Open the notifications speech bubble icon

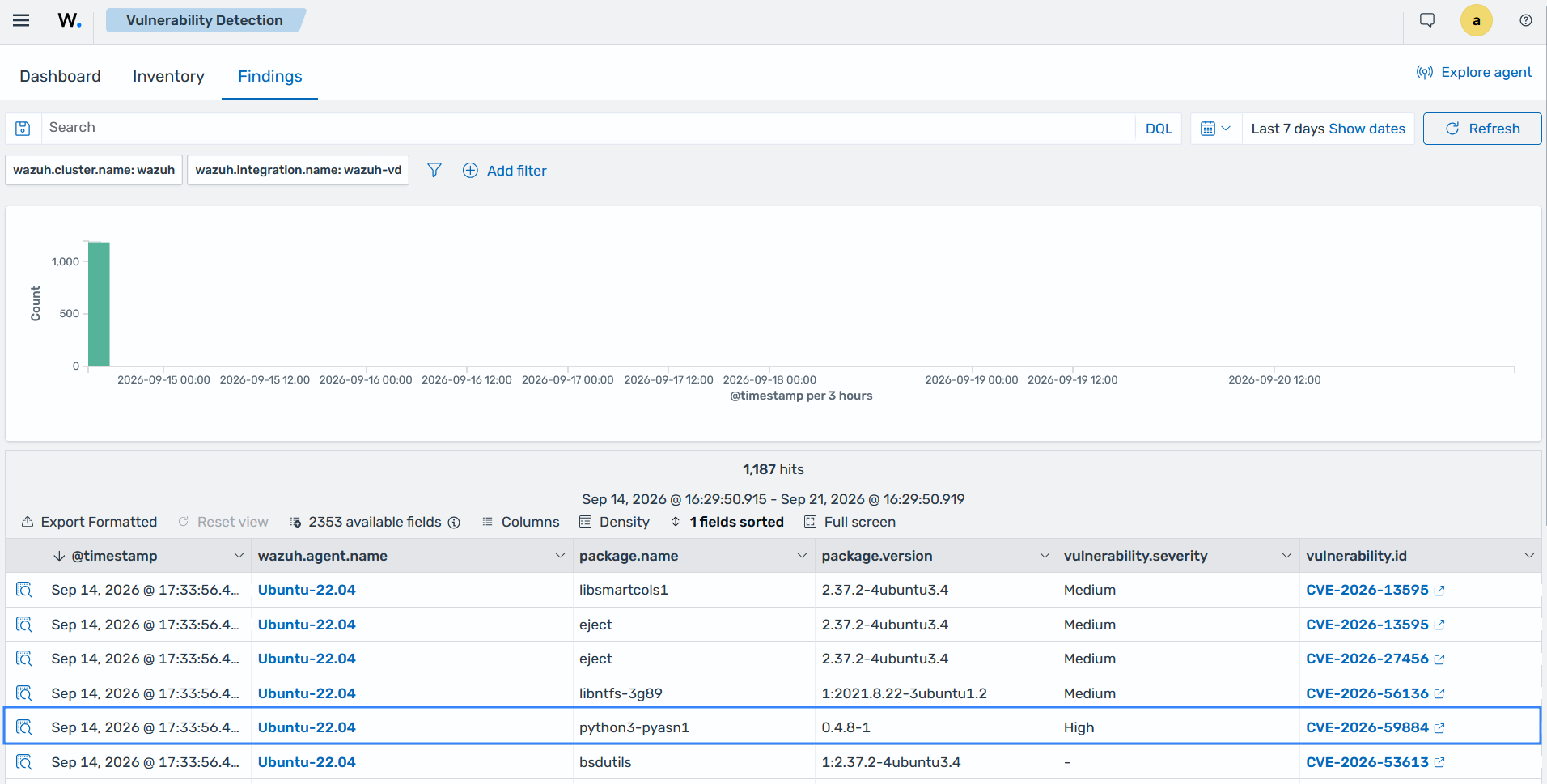click(1427, 20)
